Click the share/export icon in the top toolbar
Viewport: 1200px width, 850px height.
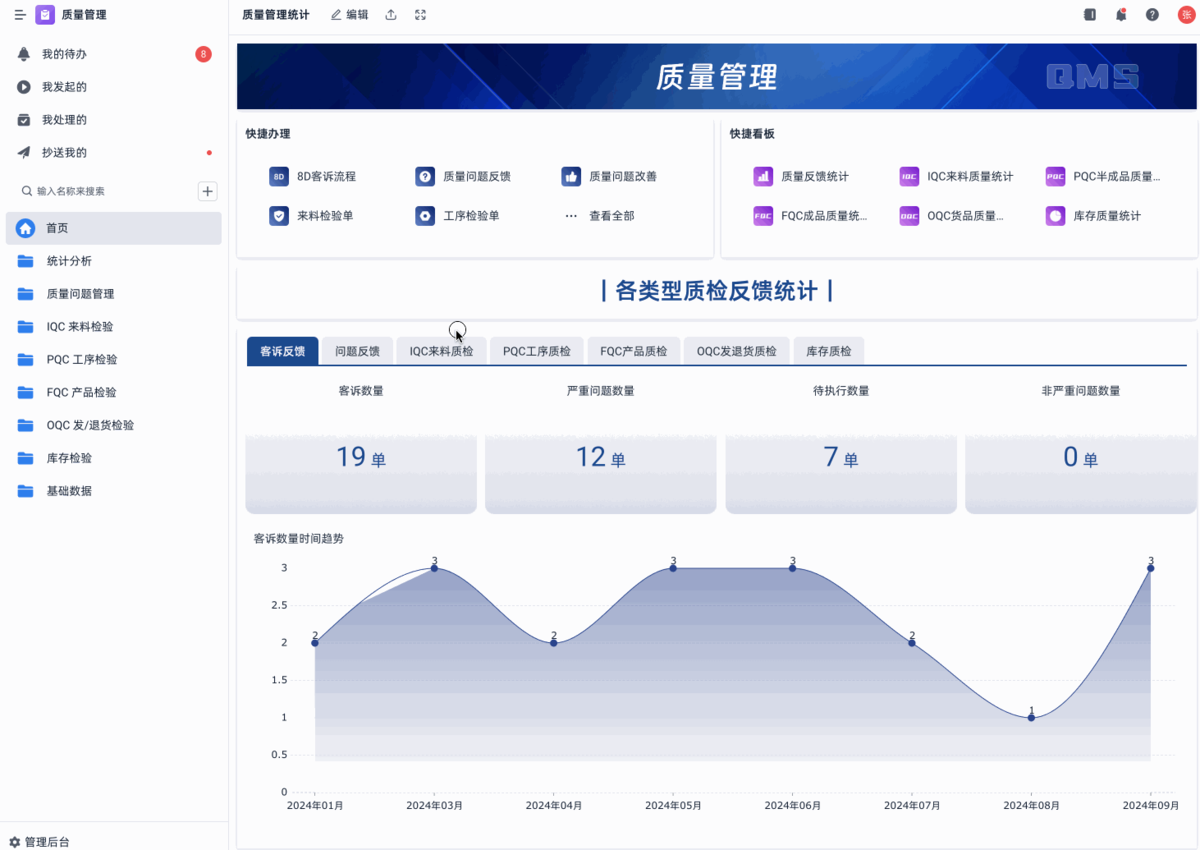point(391,15)
